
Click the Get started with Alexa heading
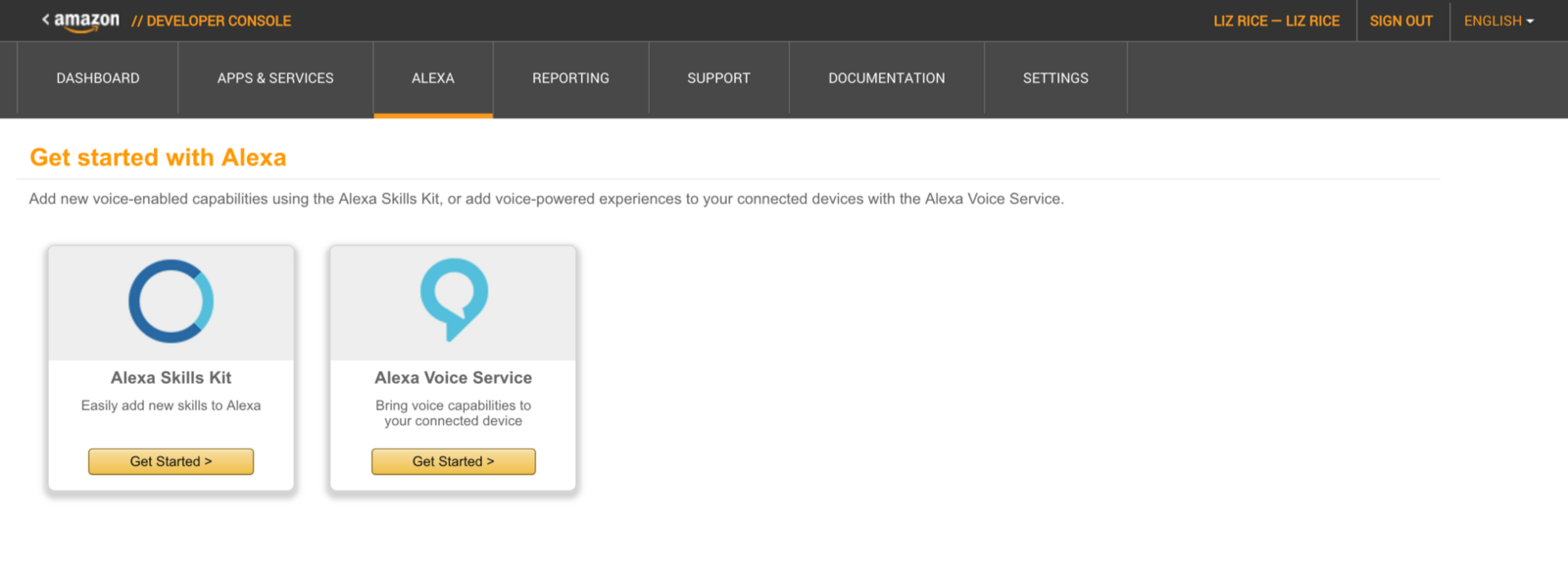click(158, 158)
